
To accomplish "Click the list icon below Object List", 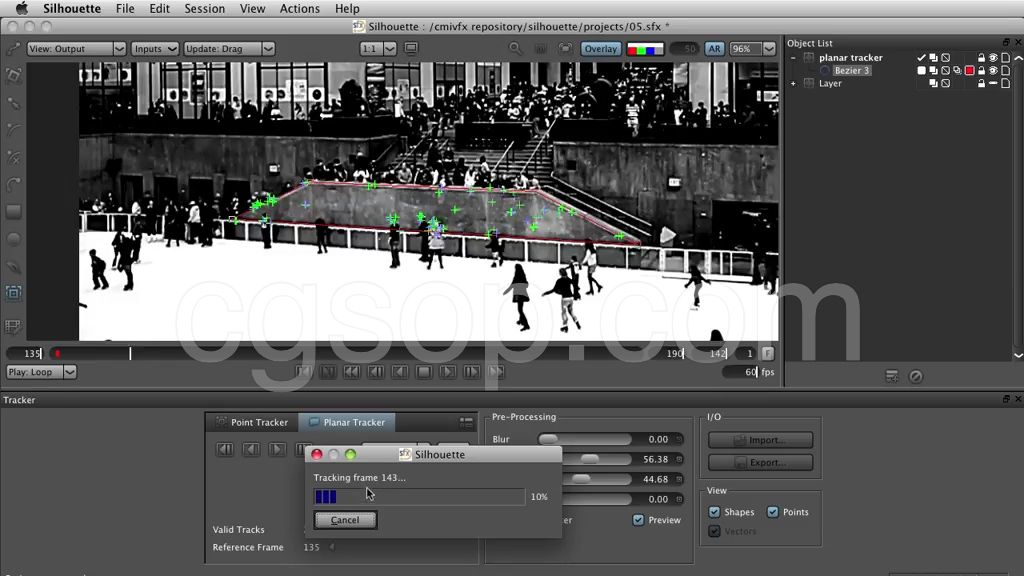I will [x=891, y=376].
